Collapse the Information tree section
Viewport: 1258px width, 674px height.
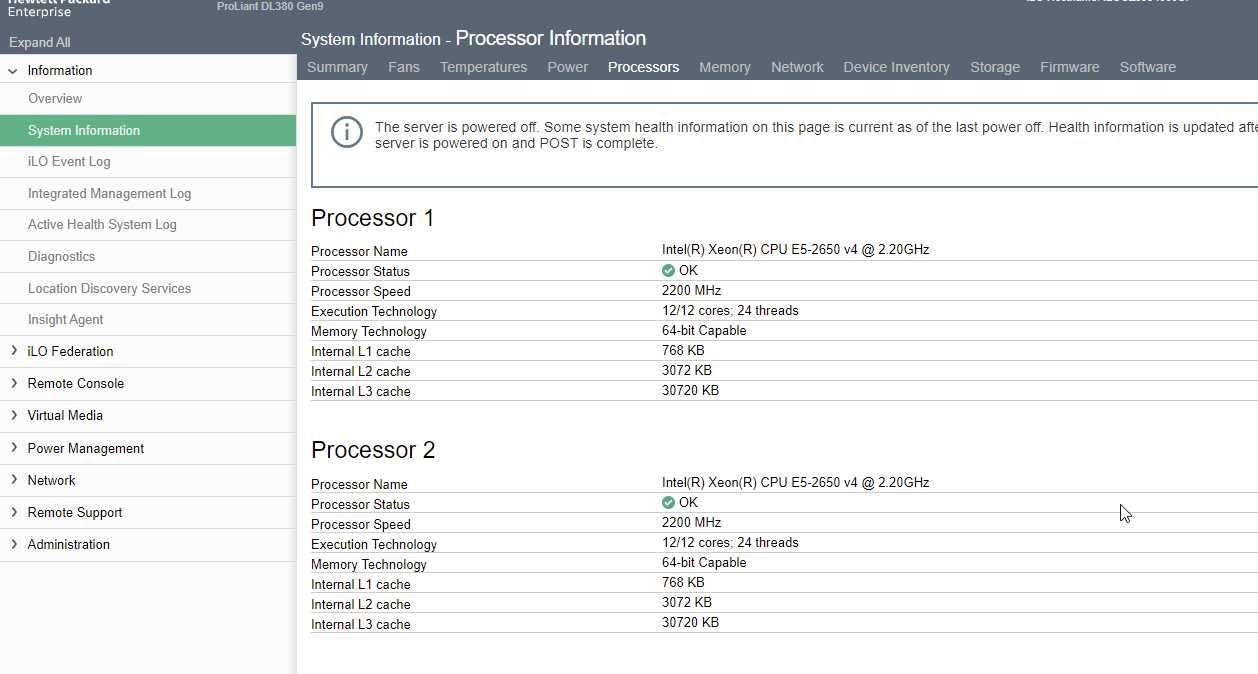coord(13,71)
